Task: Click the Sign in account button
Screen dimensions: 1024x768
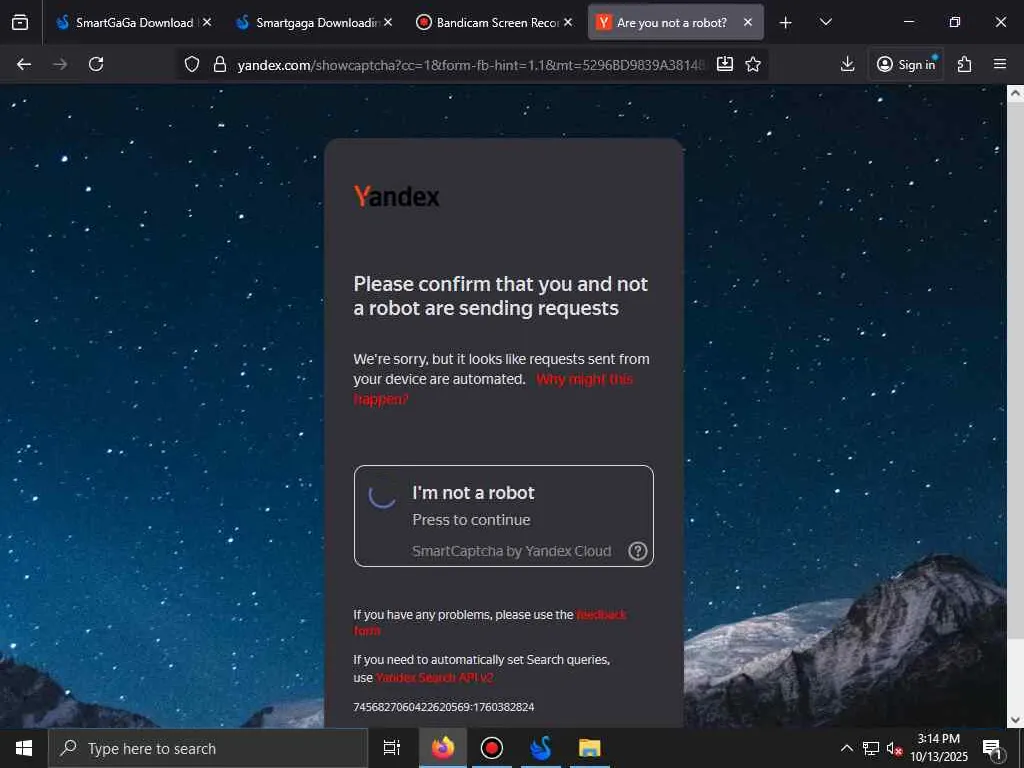Action: [x=906, y=64]
